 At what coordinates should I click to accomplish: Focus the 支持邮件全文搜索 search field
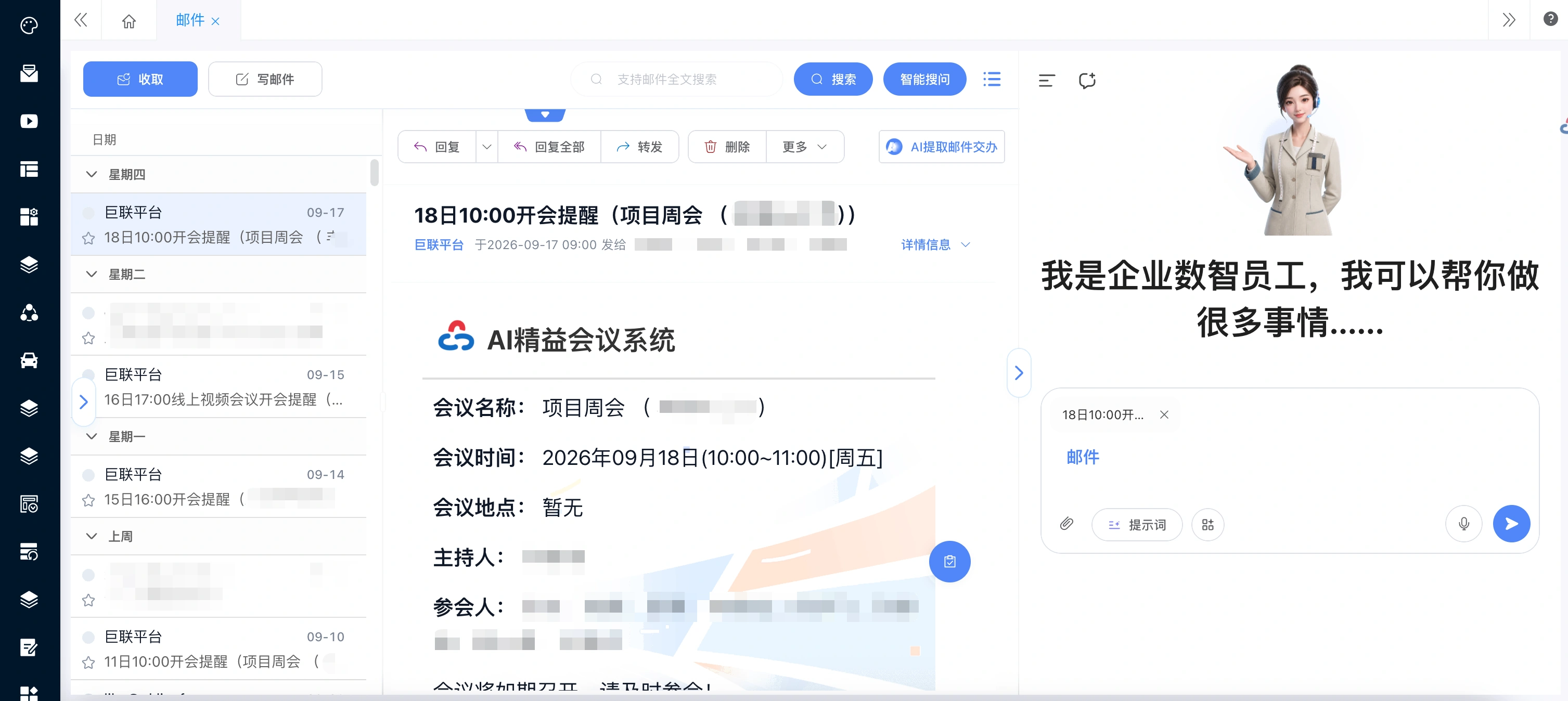coord(676,79)
